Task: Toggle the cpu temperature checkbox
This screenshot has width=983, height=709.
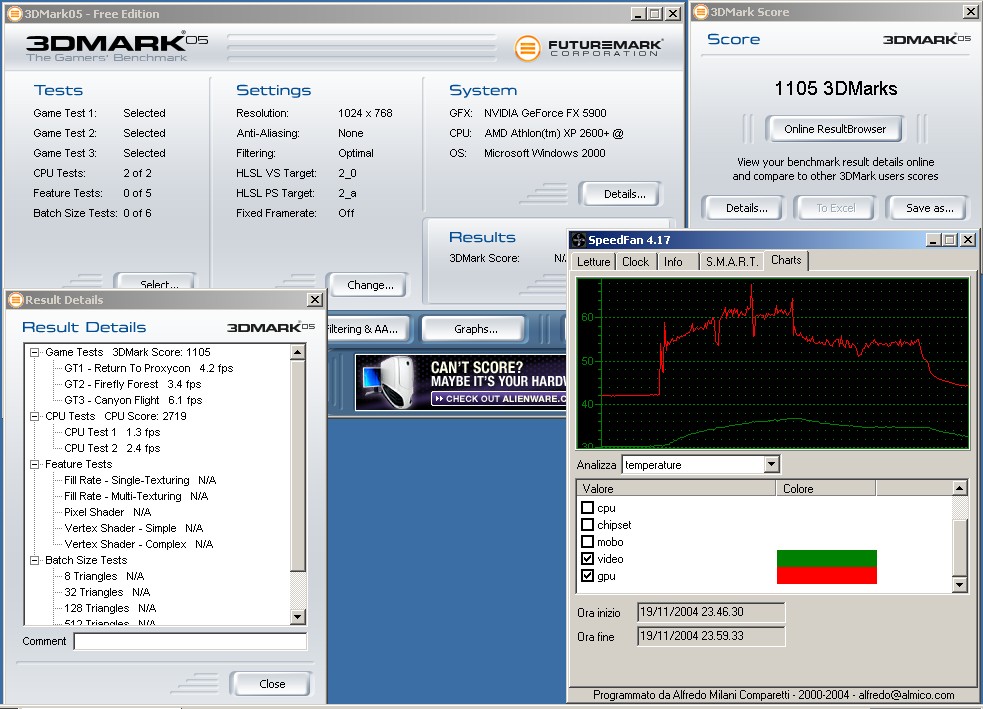Action: pyautogui.click(x=587, y=508)
